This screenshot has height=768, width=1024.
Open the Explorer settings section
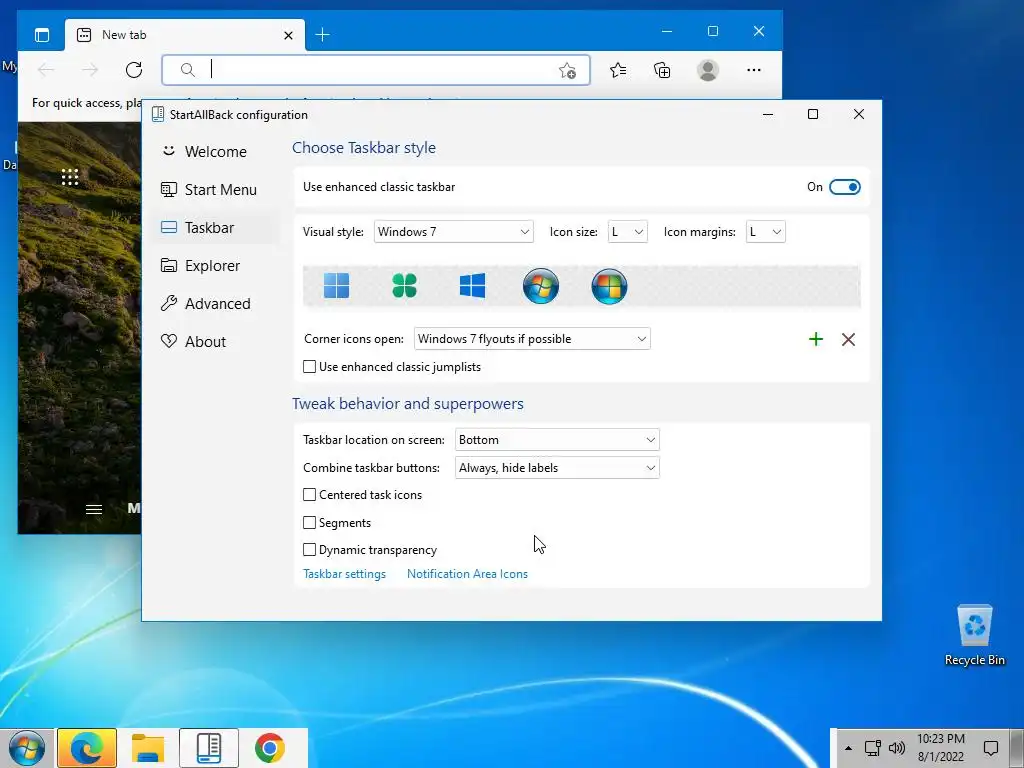(x=216, y=266)
